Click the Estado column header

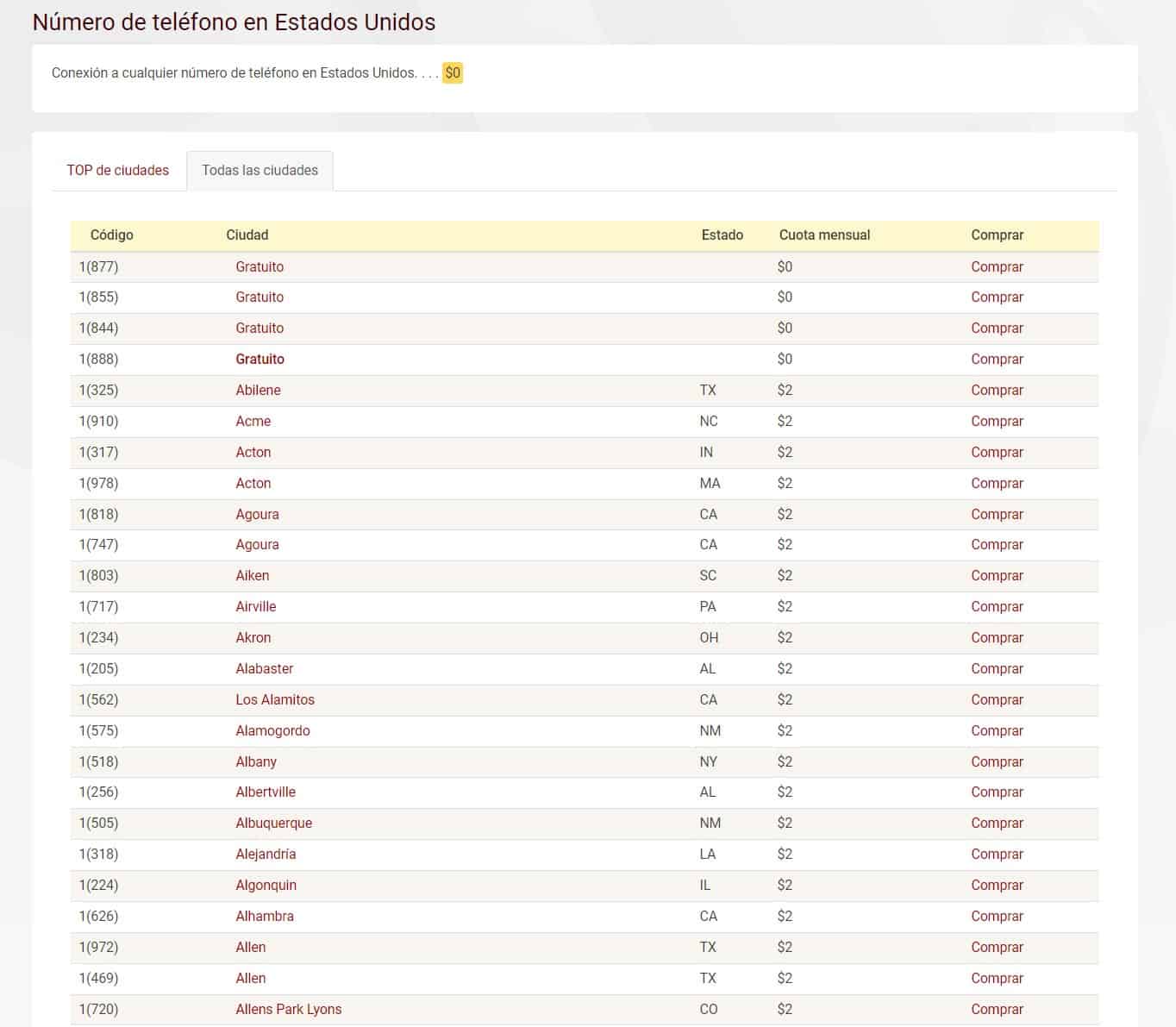click(x=722, y=235)
